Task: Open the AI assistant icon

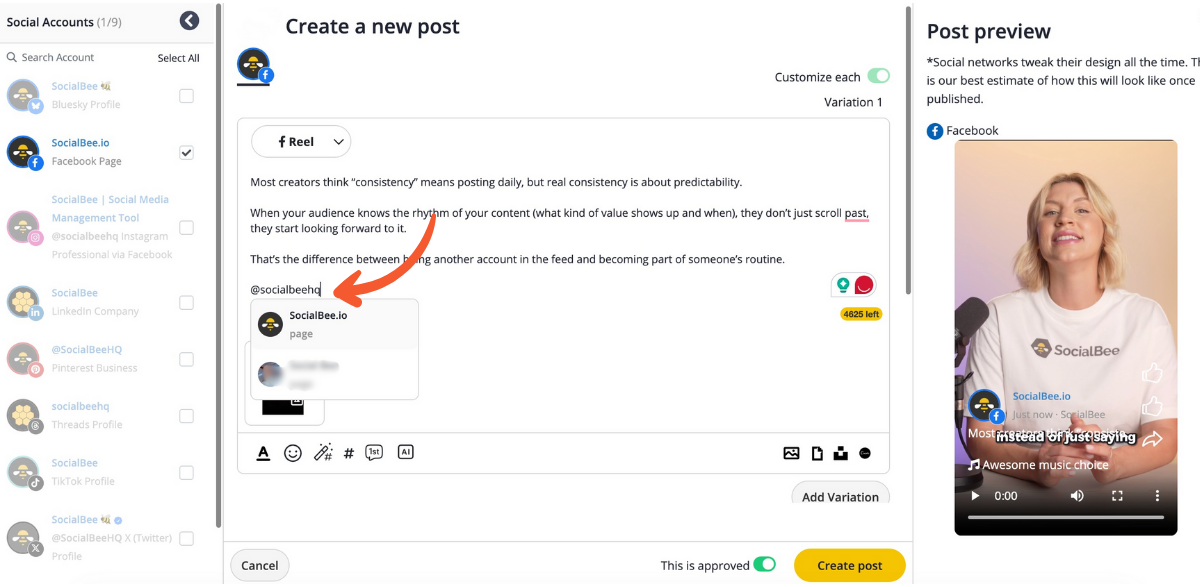Action: (x=405, y=452)
